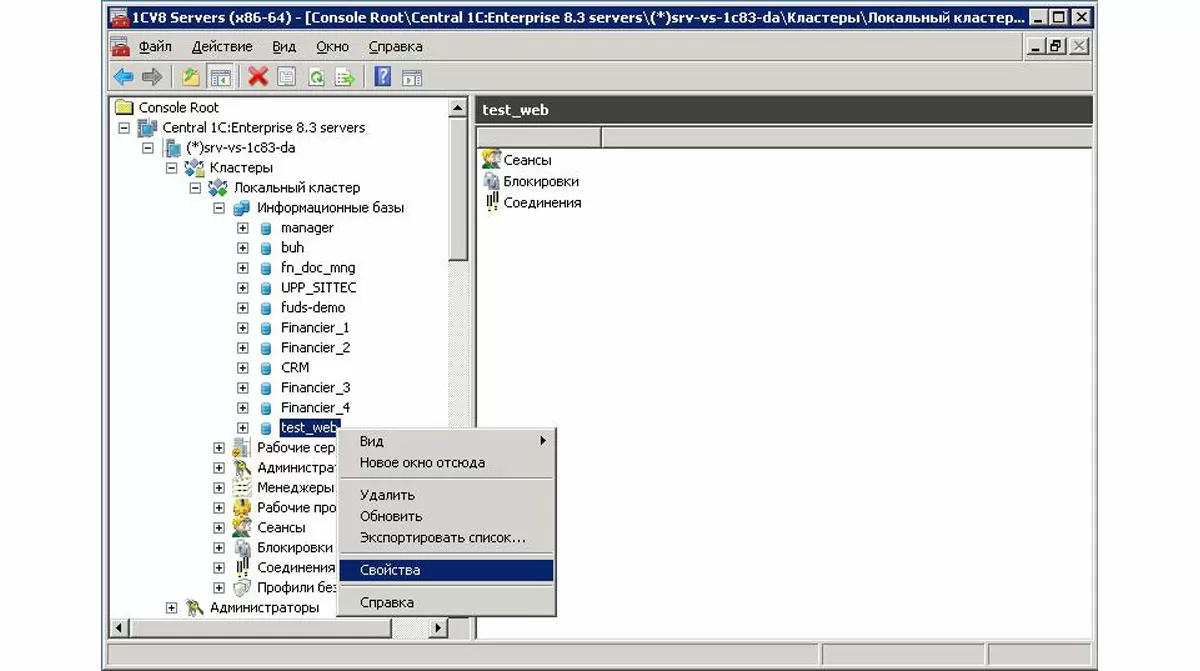Select the Financier_2 database

pos(315,348)
